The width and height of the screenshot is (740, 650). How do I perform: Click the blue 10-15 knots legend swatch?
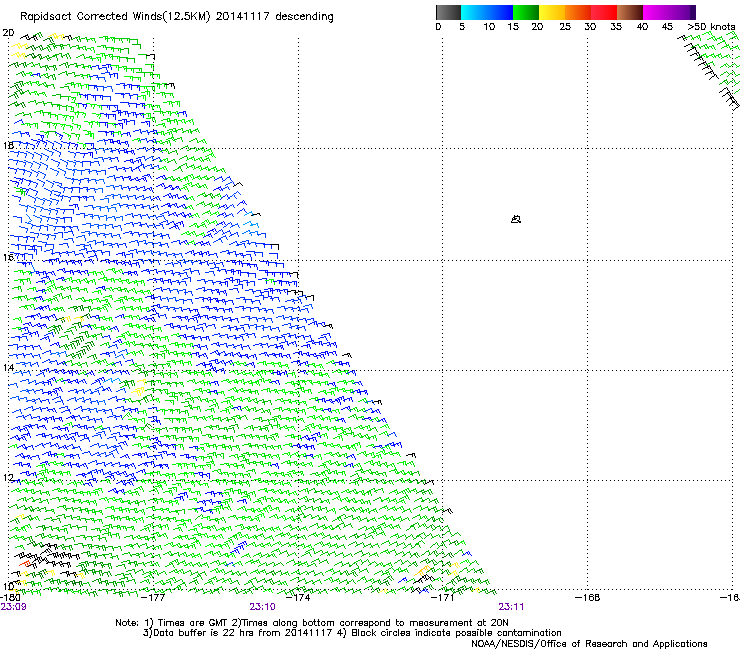click(x=499, y=12)
